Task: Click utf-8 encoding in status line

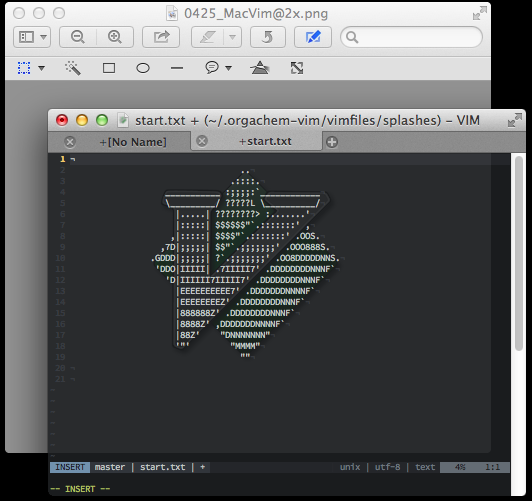Action: pos(387,467)
